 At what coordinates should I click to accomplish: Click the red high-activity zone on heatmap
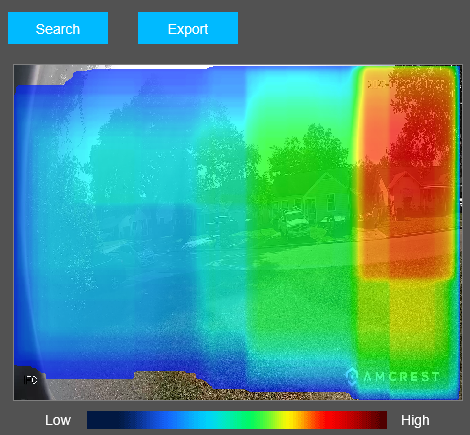pos(407,173)
